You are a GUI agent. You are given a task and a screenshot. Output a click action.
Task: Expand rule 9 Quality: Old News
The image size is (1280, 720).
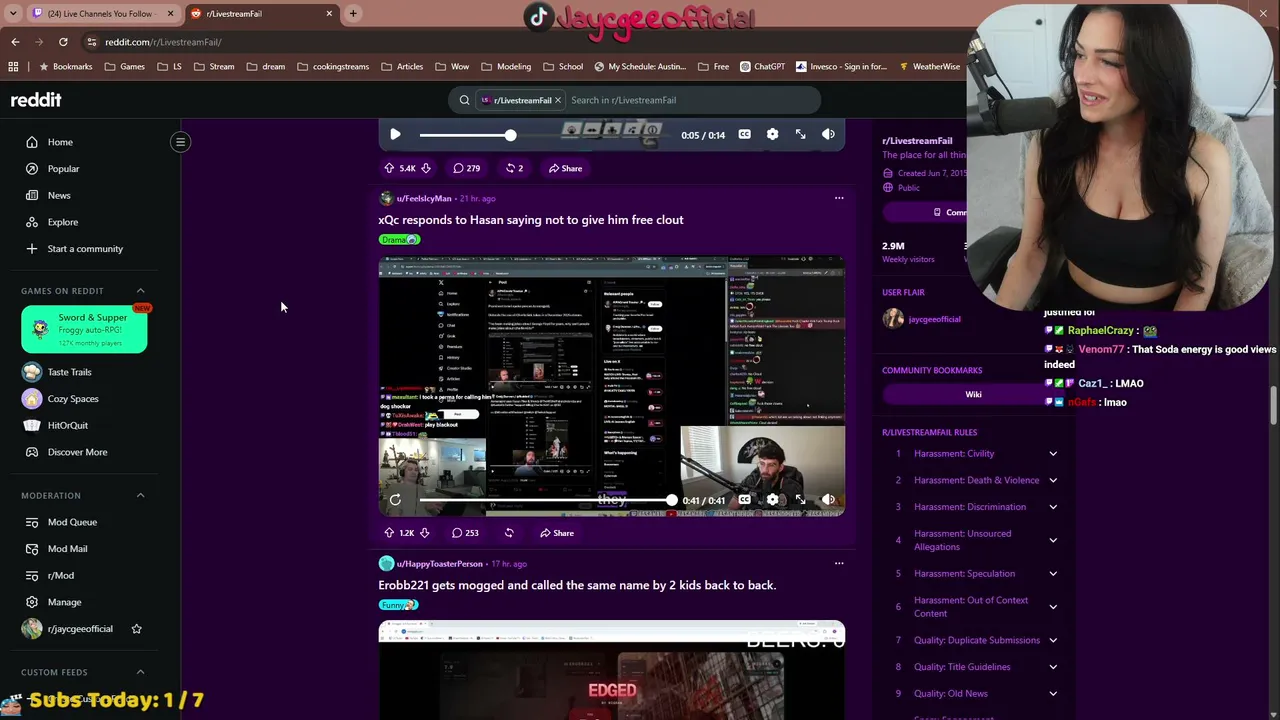[x=1053, y=694]
